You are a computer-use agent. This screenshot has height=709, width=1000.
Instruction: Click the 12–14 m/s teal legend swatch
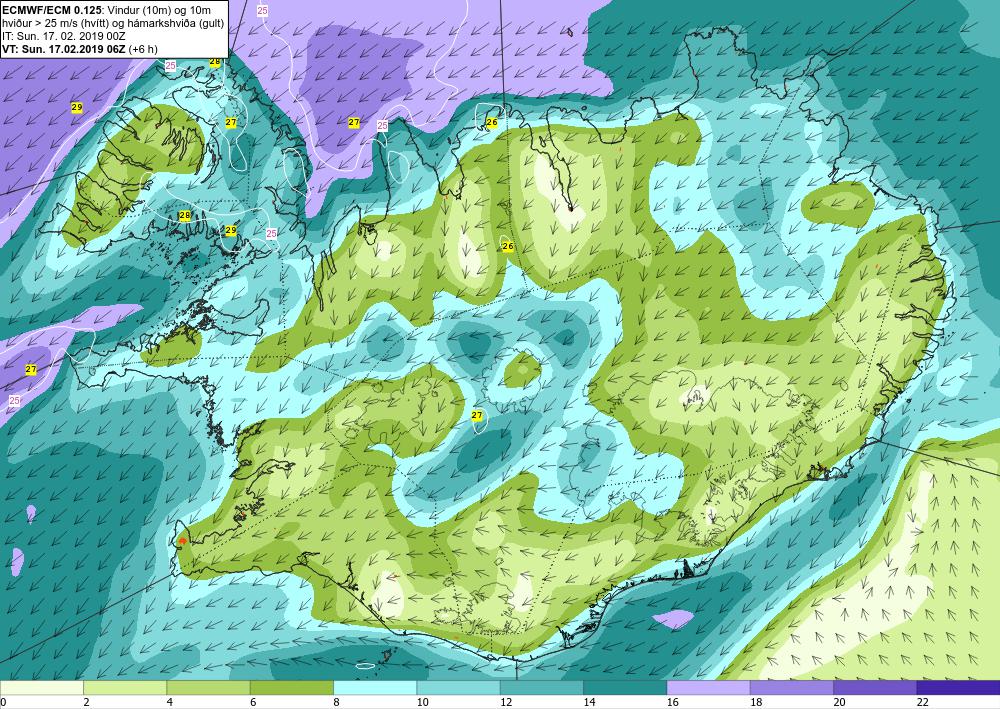541,688
